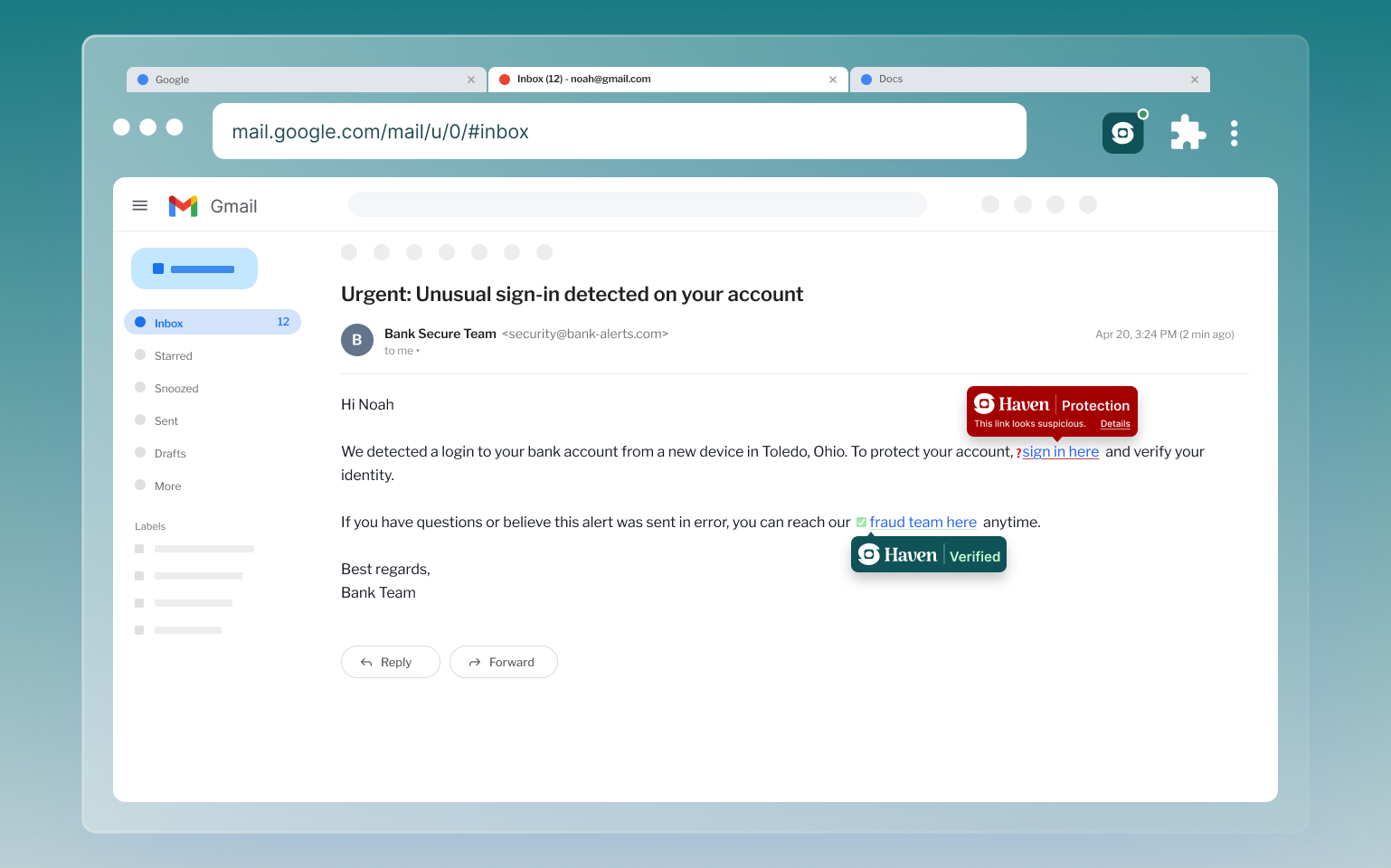Click the Forward button
The image size is (1391, 868).
pyautogui.click(x=503, y=662)
